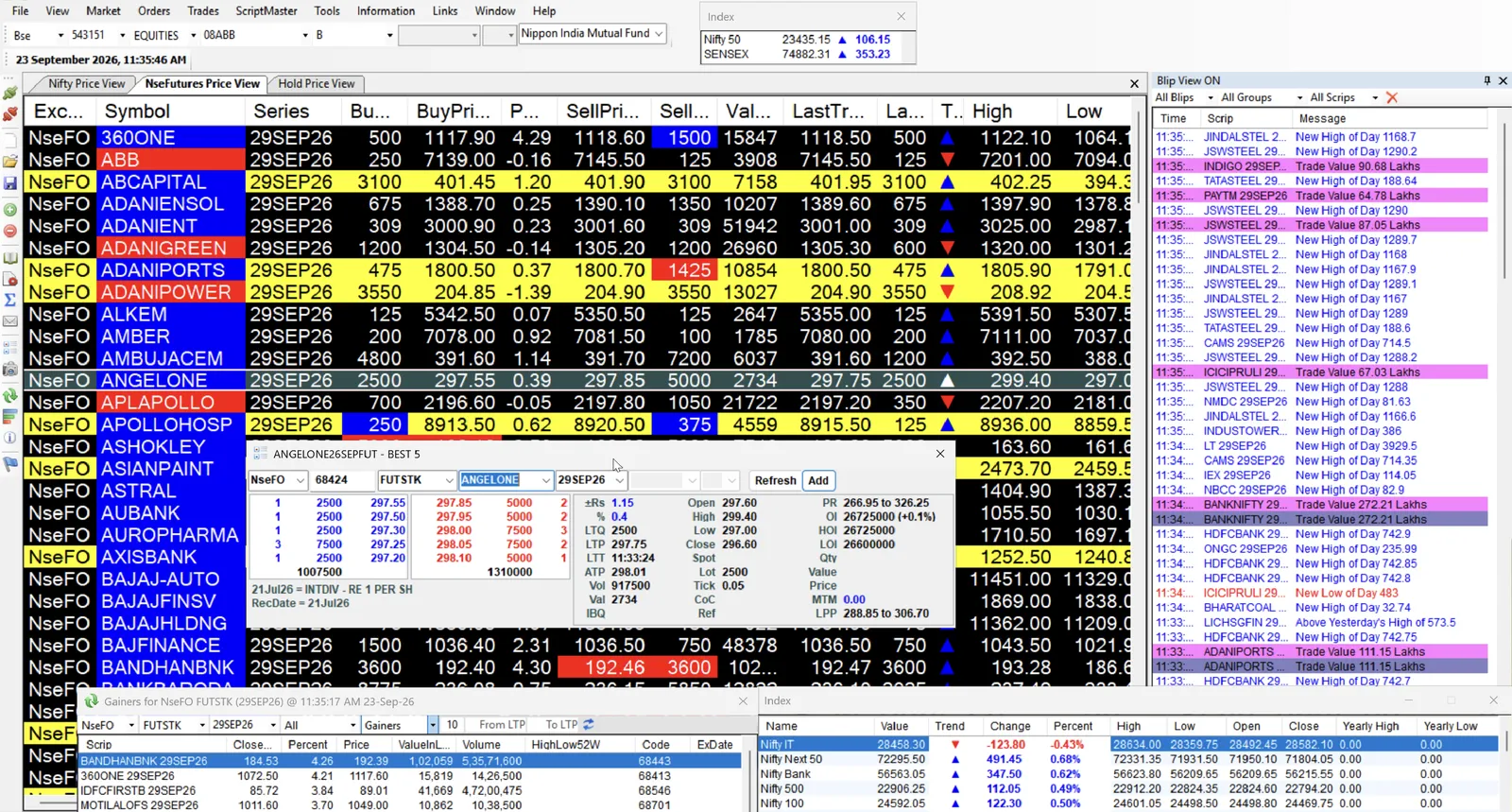
Task: Open the FUTSTK instrument dropdown in Best 5
Action: 449,480
